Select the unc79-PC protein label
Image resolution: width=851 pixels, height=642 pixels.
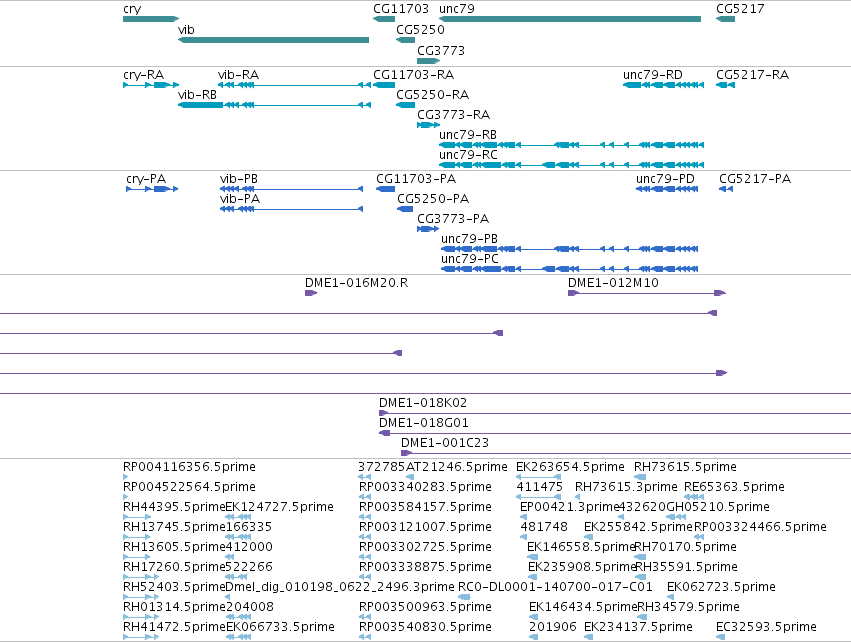tap(469, 259)
